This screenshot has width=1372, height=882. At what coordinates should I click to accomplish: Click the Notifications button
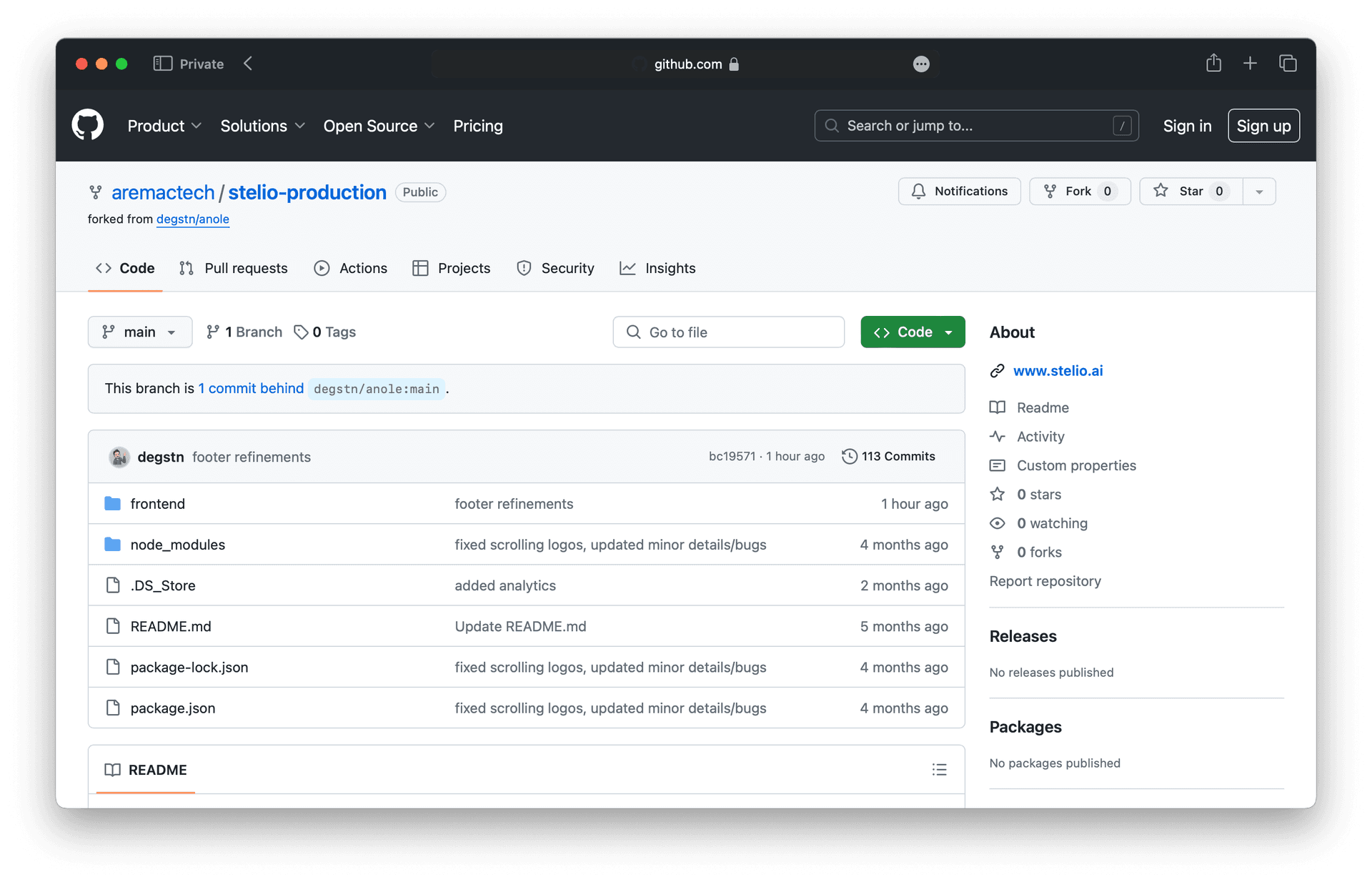(959, 192)
